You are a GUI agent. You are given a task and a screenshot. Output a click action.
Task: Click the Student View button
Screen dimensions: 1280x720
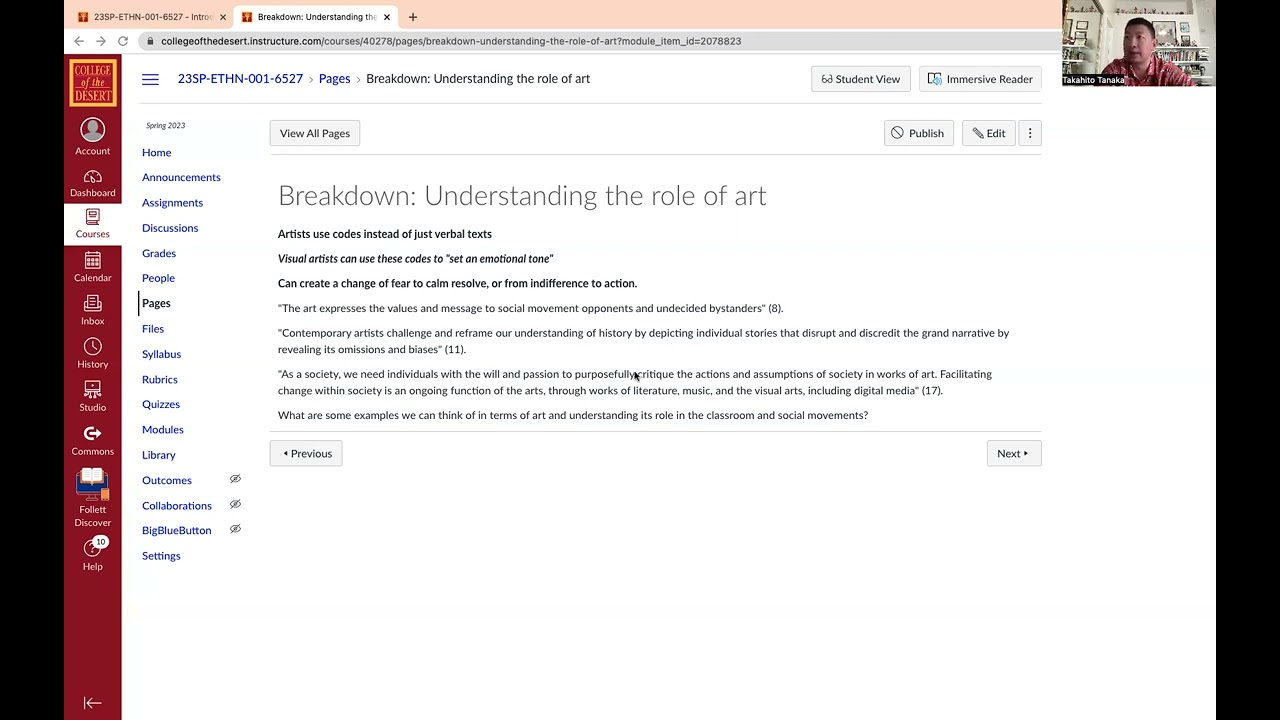(861, 79)
